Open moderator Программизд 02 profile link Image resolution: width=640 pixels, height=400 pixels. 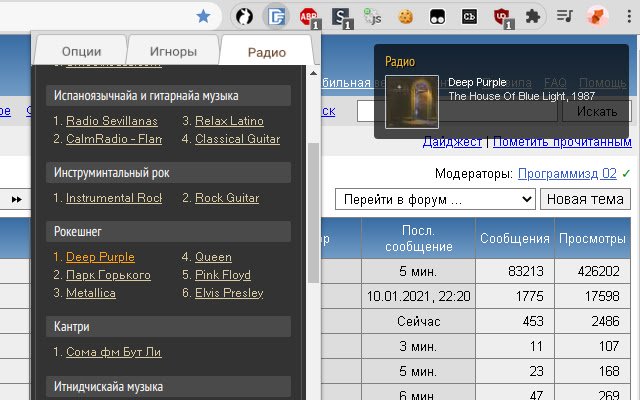pos(567,173)
